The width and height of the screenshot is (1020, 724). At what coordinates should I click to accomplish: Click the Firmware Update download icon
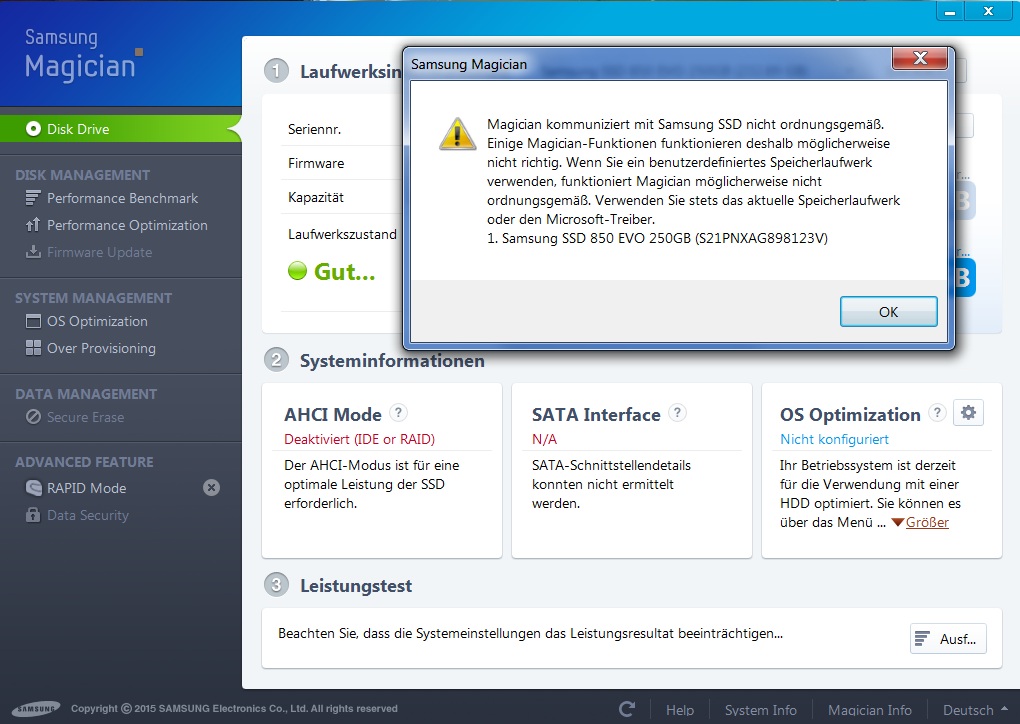tap(33, 252)
